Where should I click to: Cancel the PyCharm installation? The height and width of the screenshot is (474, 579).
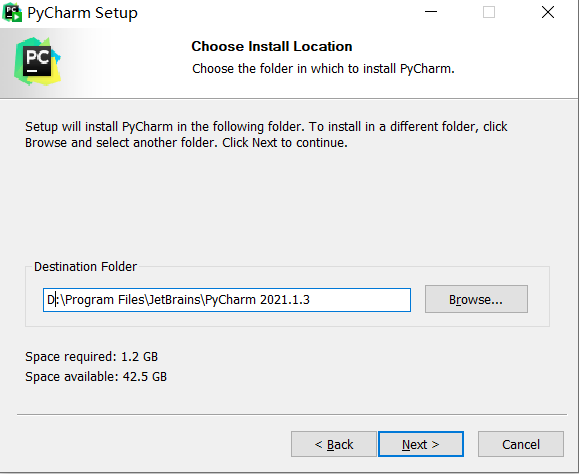[521, 444]
